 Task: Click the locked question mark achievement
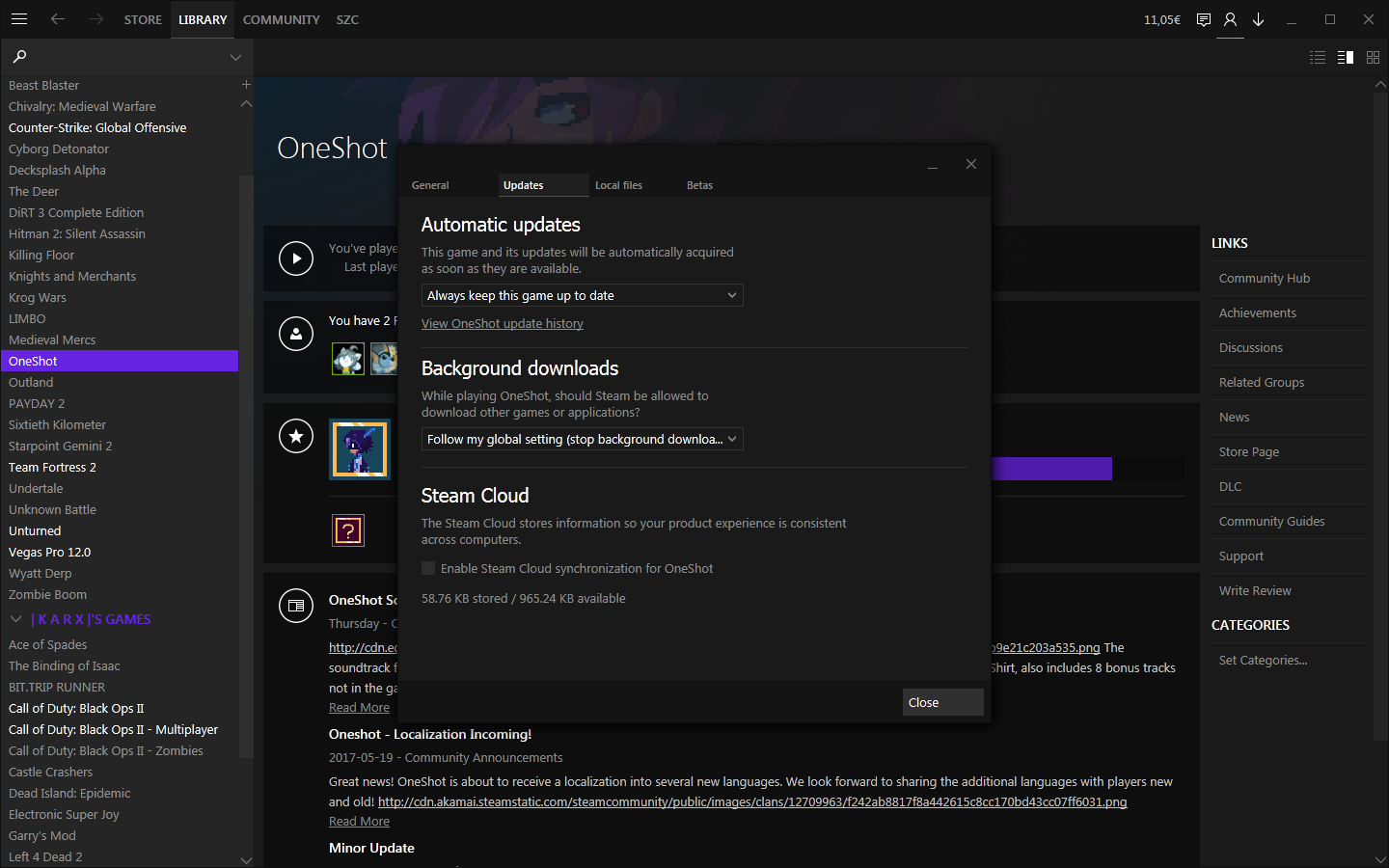pos(348,530)
